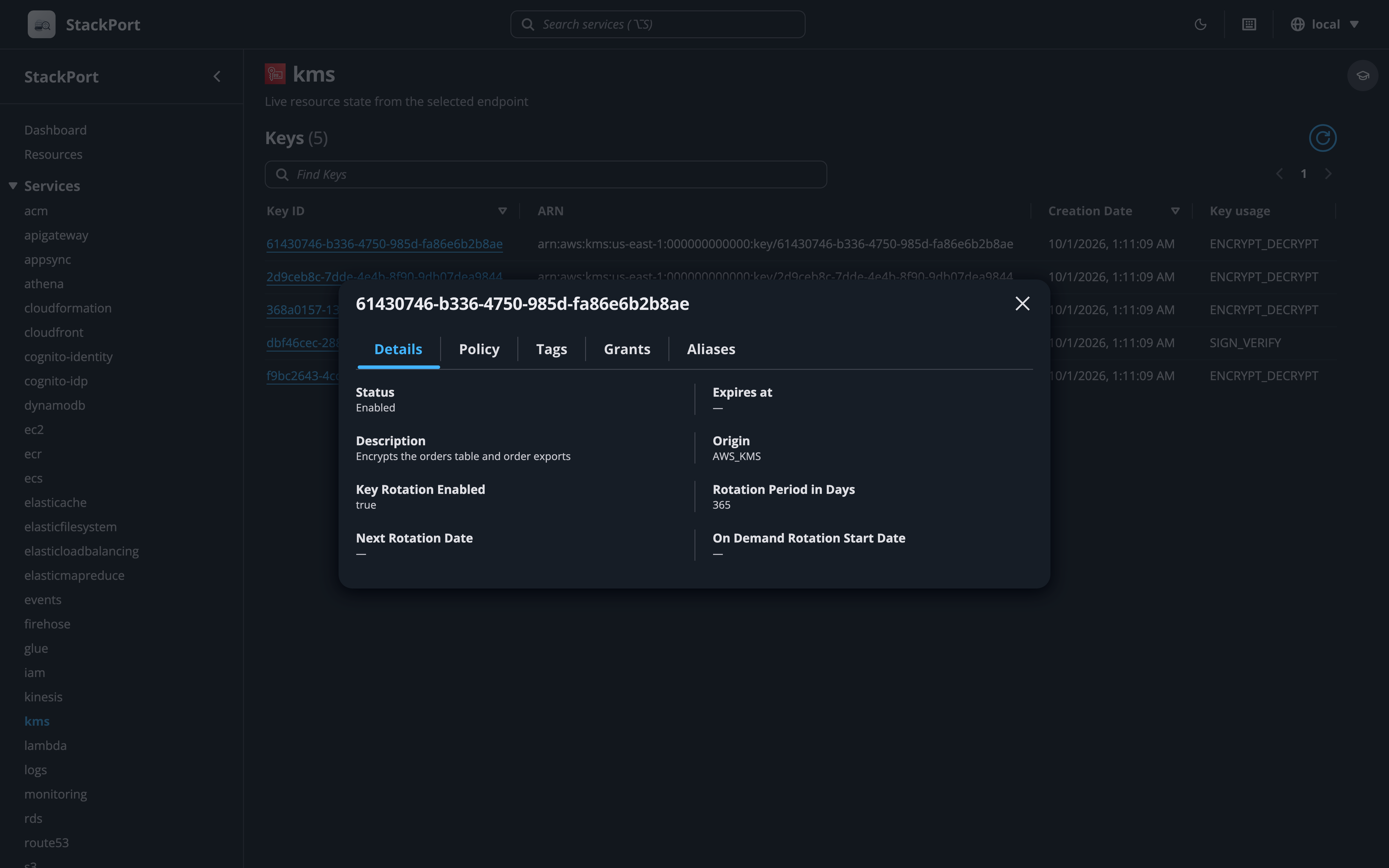Open the ecr service
The height and width of the screenshot is (868, 1389).
[x=33, y=454]
